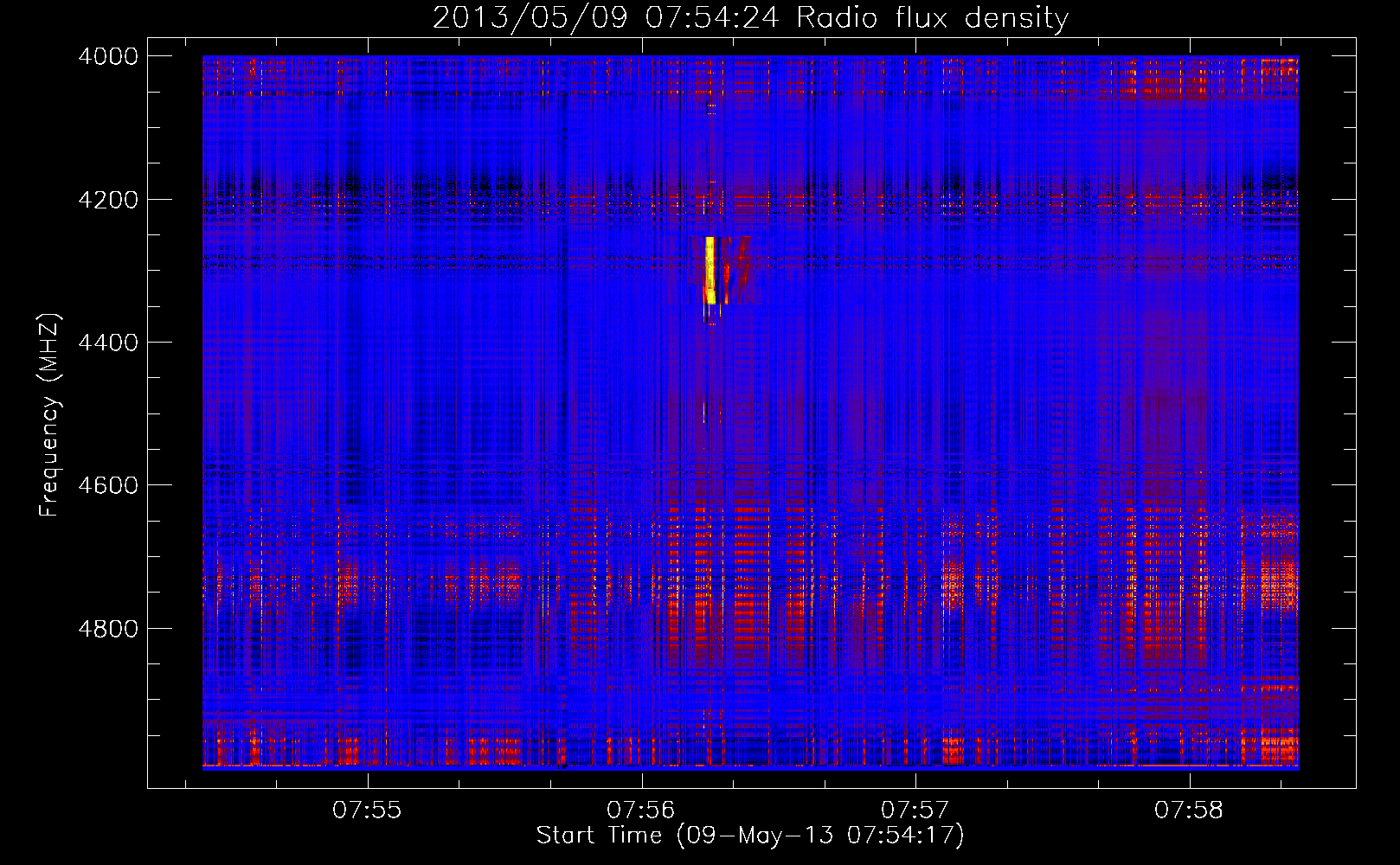The height and width of the screenshot is (865, 1400).
Task: Click the 4200 frequency axis label
Action: point(108,199)
